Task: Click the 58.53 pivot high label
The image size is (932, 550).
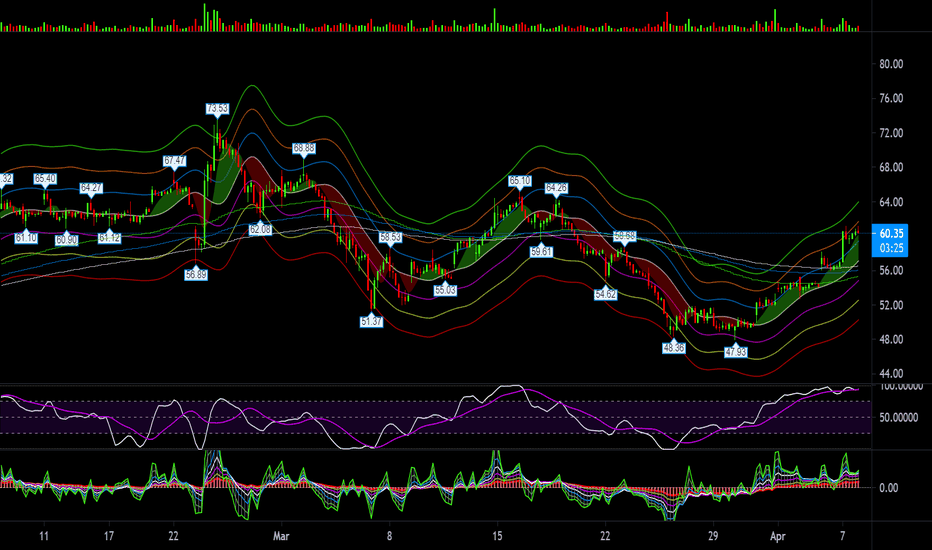Action: pyautogui.click(x=390, y=237)
